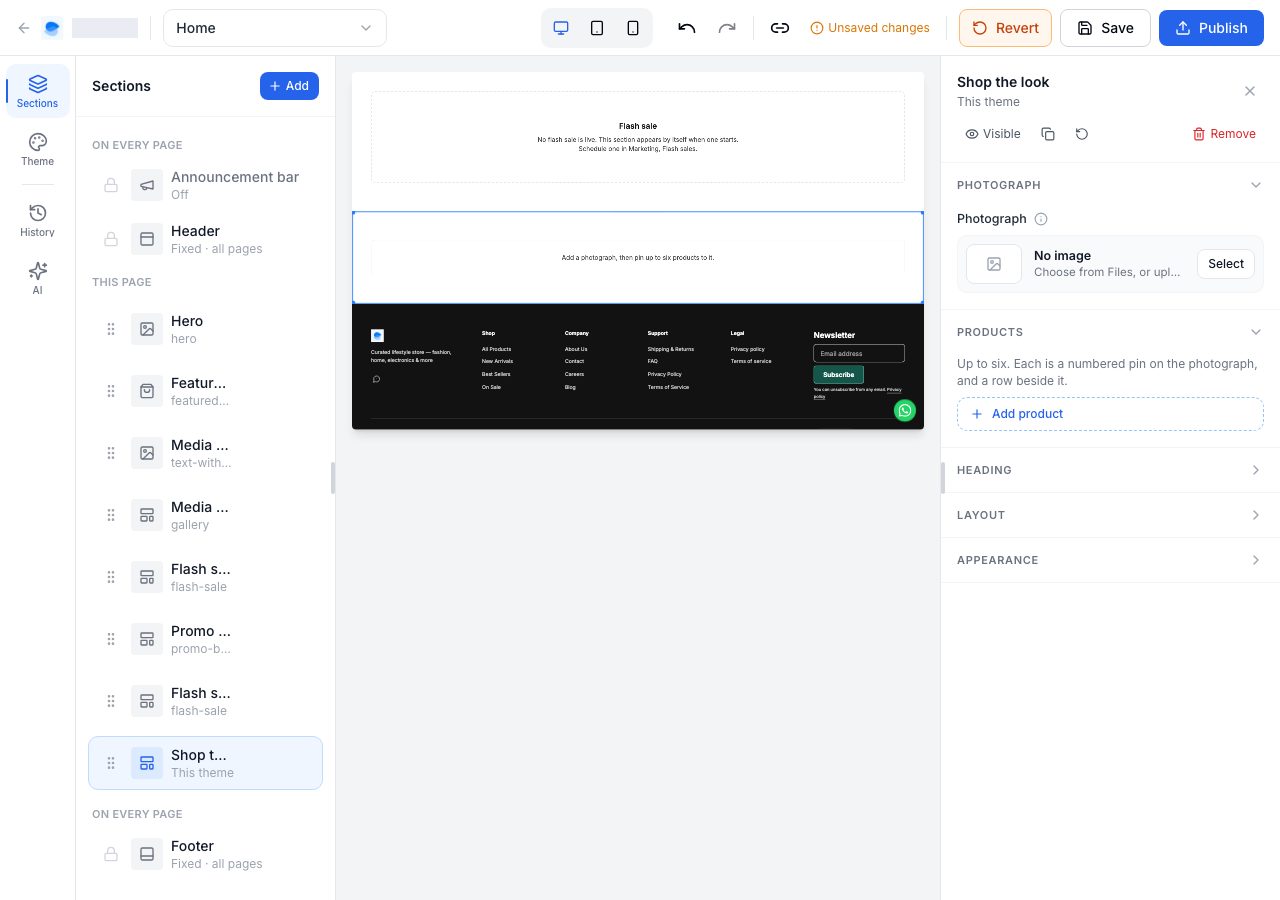Click the Add product button
The image size is (1280, 900).
click(x=1110, y=414)
